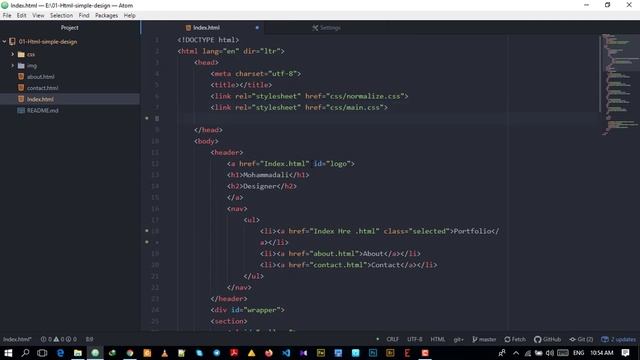Open the Help menu
Viewport: 640px width, 360px height.
[x=129, y=16]
